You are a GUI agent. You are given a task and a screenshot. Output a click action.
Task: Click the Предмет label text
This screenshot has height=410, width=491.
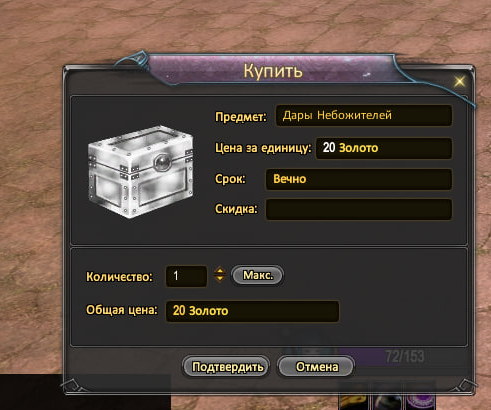[x=241, y=117]
